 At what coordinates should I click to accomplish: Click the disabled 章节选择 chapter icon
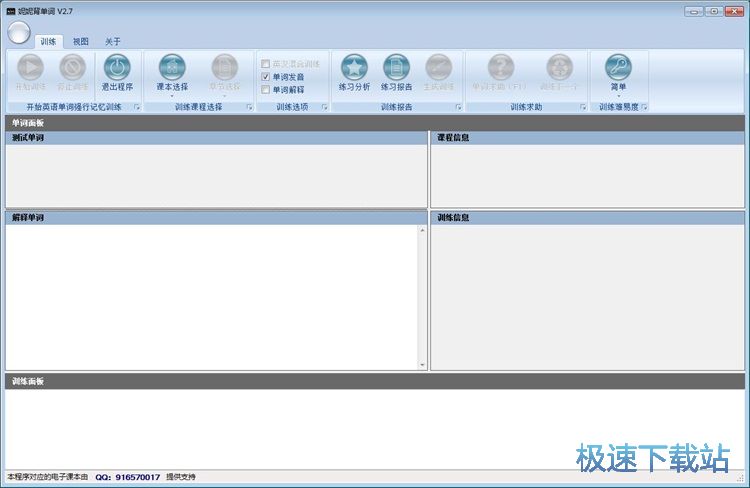[x=225, y=67]
